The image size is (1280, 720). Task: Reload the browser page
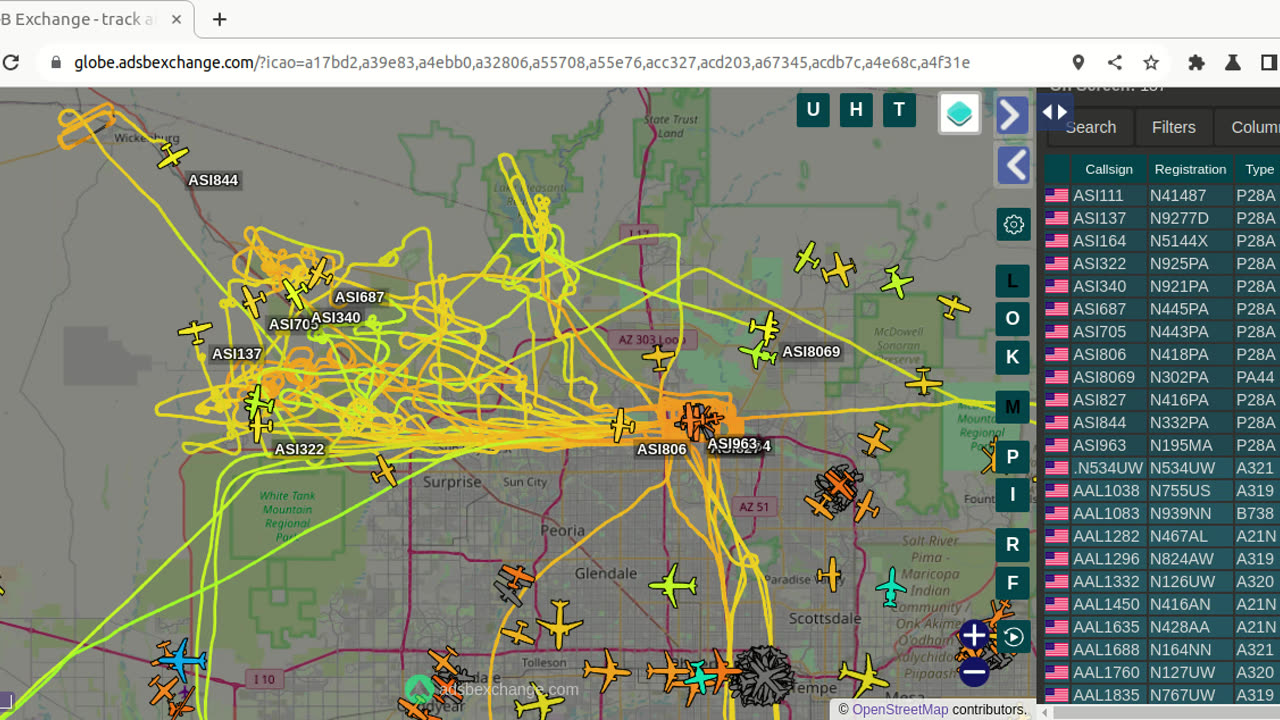click(x=11, y=62)
